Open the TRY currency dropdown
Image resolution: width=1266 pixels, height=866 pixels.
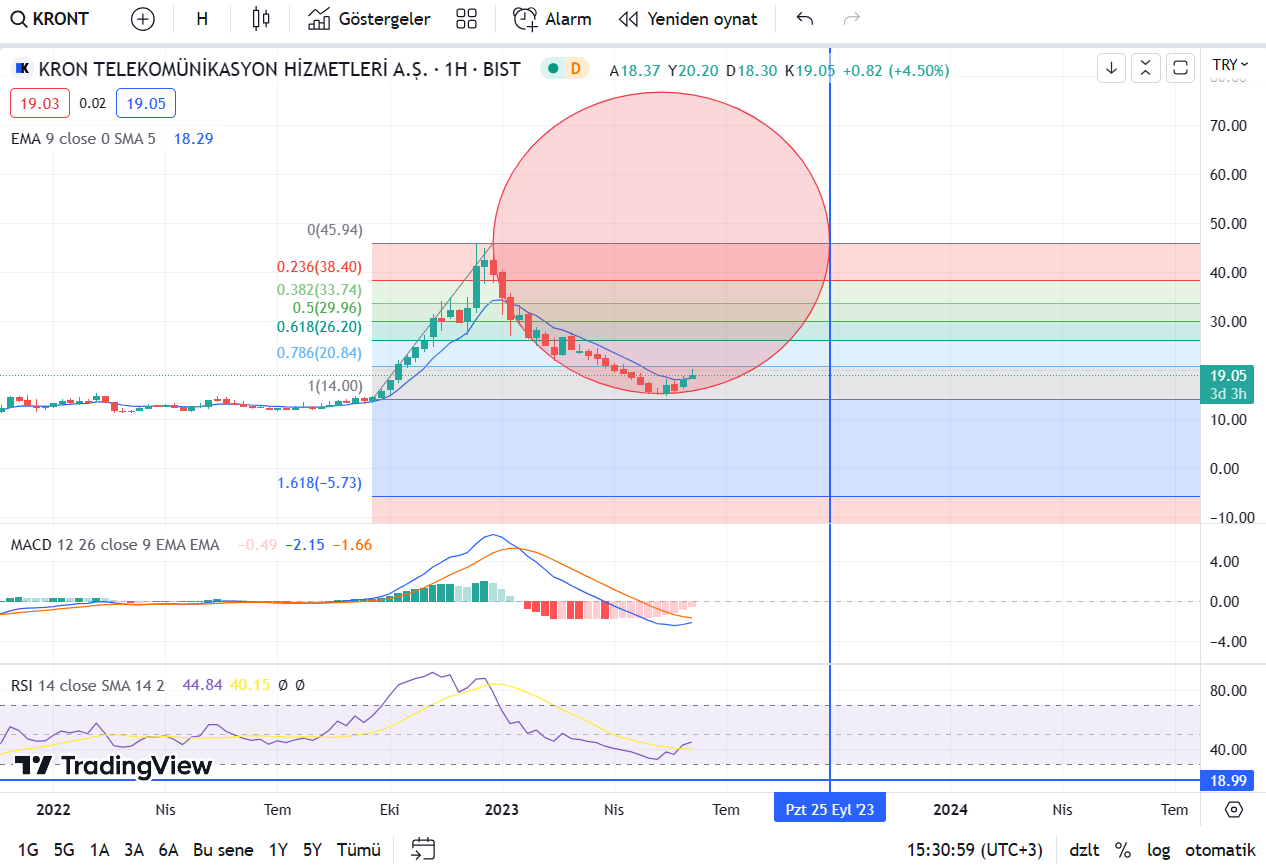(x=1231, y=65)
